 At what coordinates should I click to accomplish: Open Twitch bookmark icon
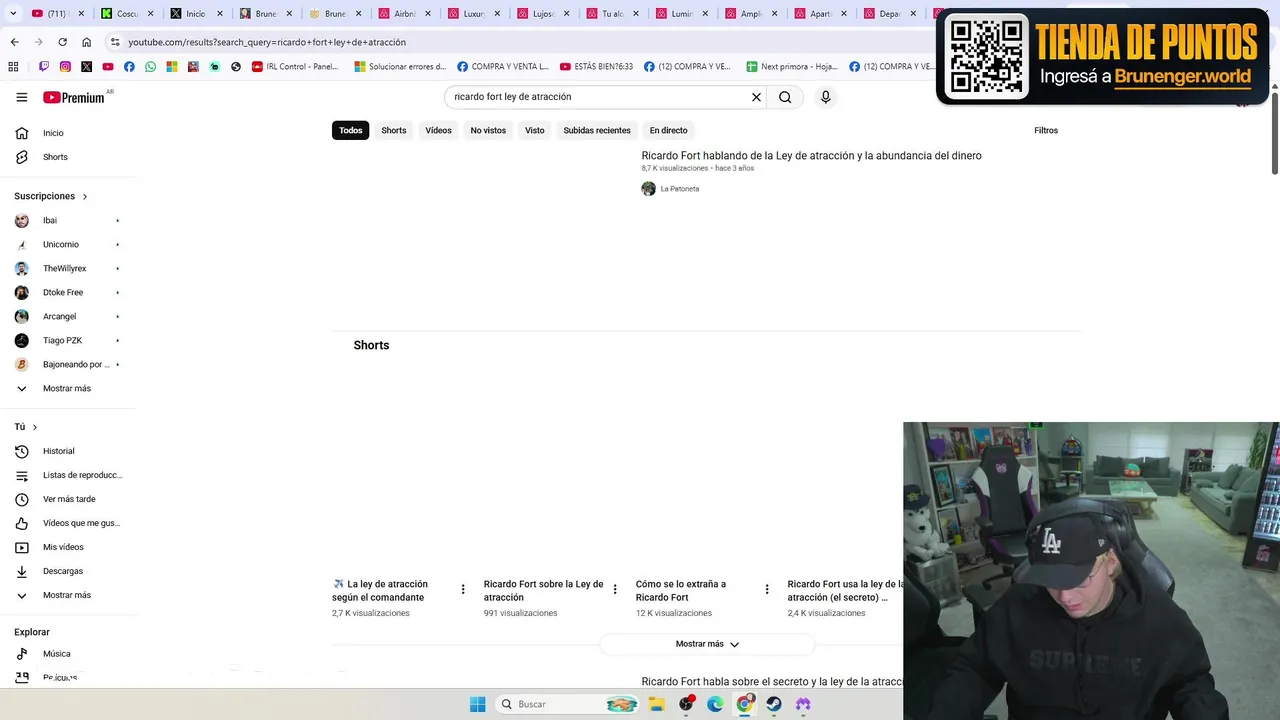(x=44, y=67)
